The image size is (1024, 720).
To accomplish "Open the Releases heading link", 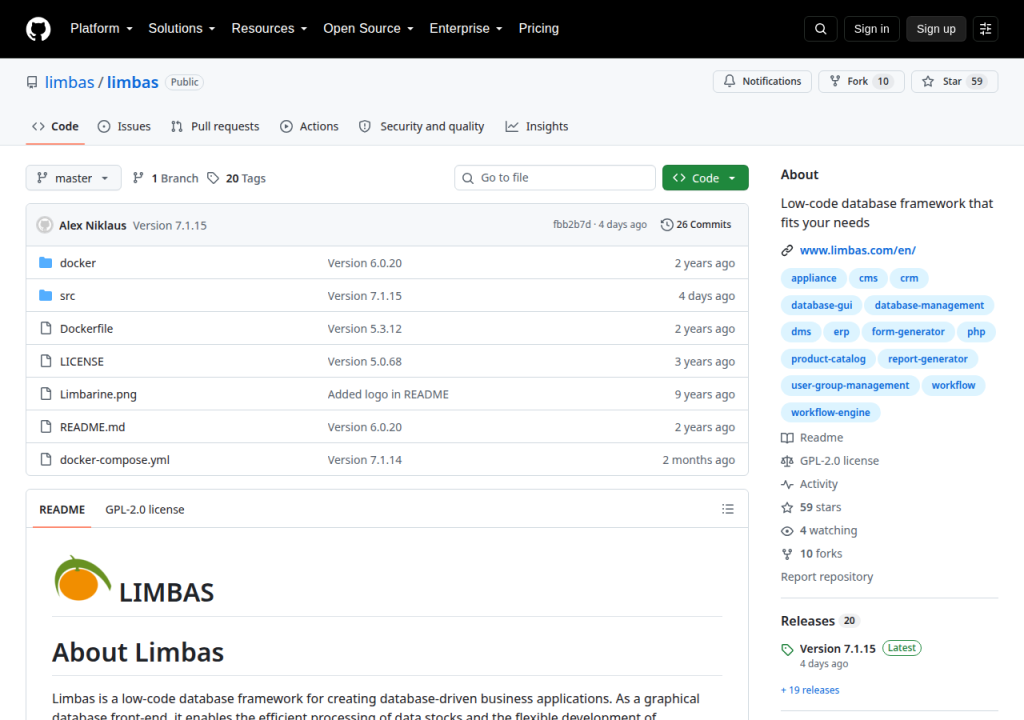I will coord(808,621).
